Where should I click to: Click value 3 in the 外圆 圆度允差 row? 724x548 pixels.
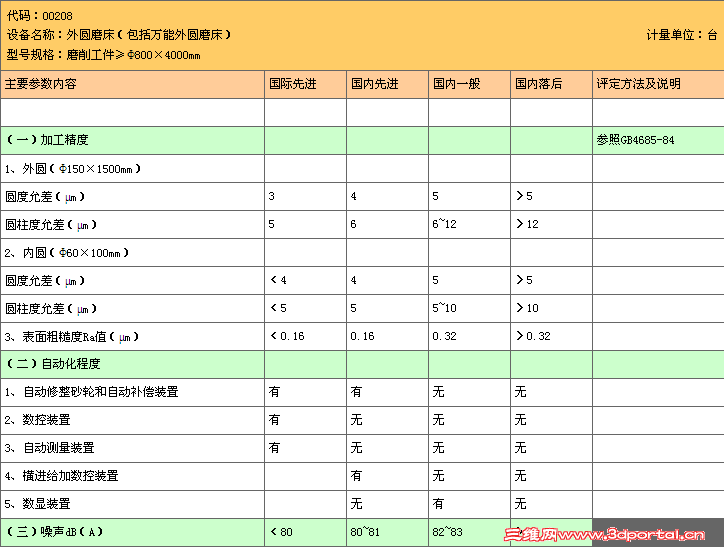click(272, 196)
